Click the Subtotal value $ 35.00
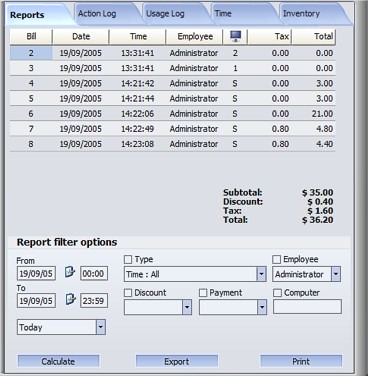368x376 pixels. (x=318, y=192)
